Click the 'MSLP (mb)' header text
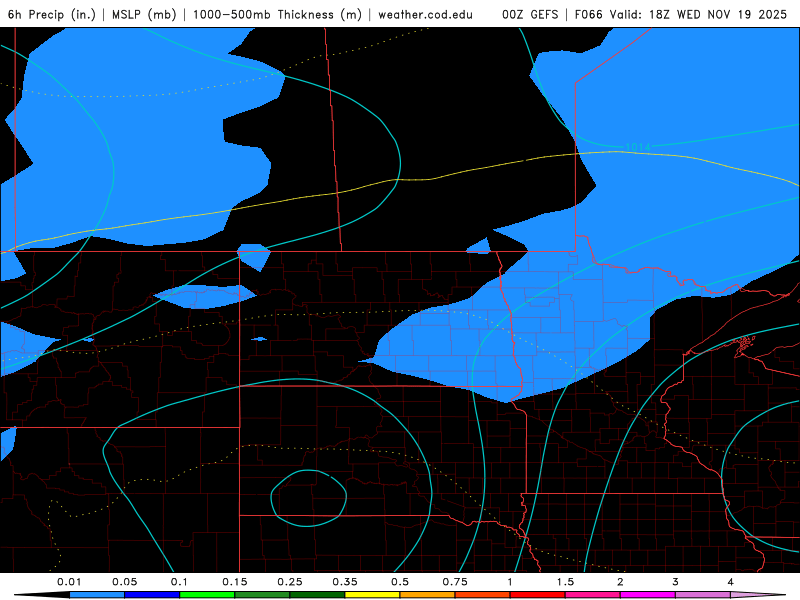This screenshot has height=600, width=800. click(144, 14)
